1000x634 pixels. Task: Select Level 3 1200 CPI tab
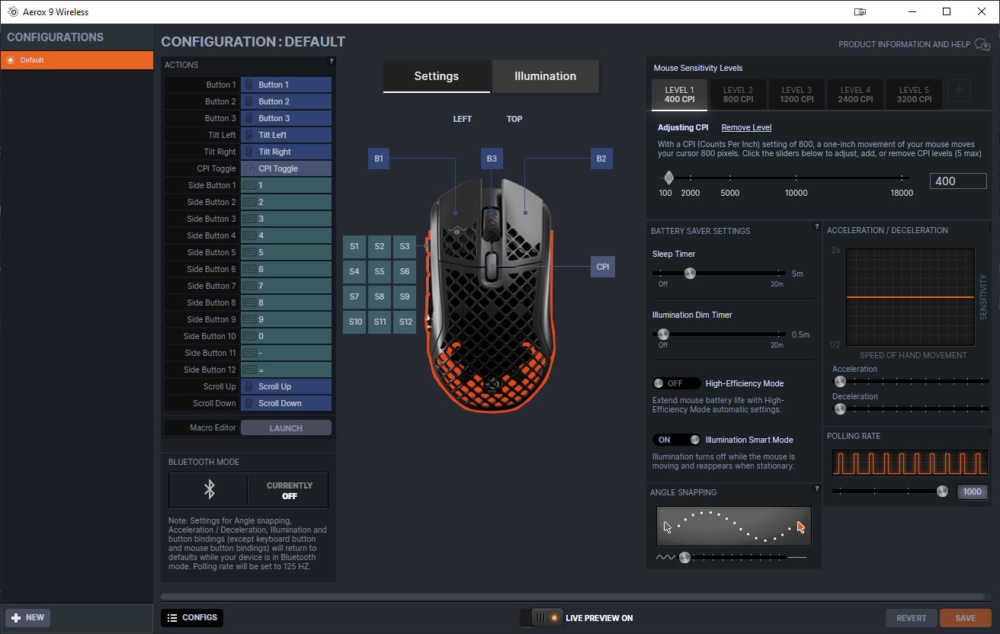[797, 94]
